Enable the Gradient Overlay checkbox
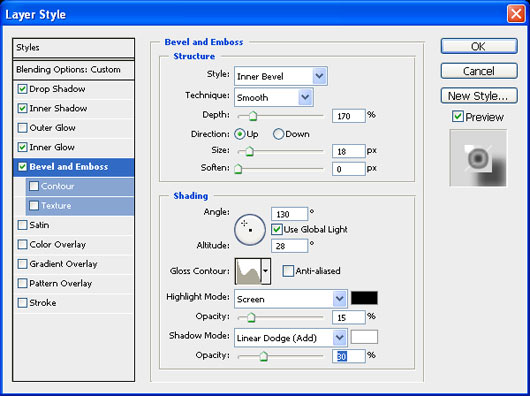530x396 pixels. click(x=22, y=264)
